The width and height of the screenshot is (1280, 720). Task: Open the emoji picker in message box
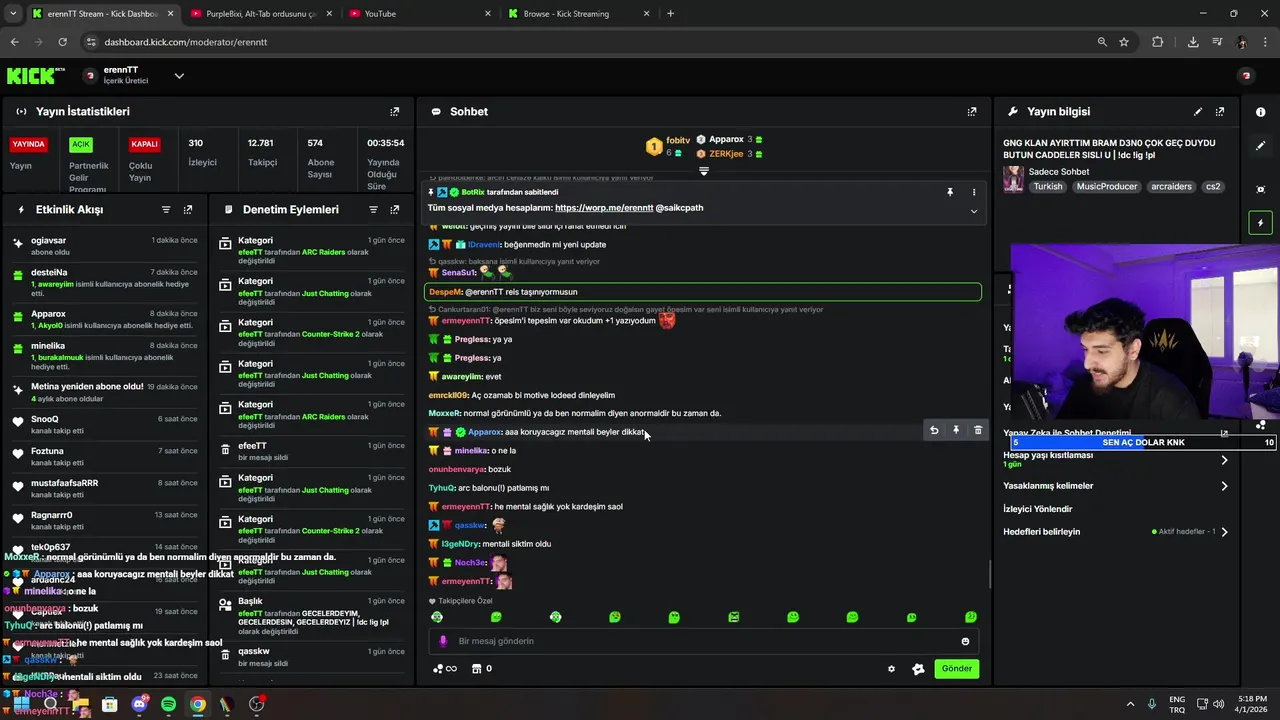point(965,641)
